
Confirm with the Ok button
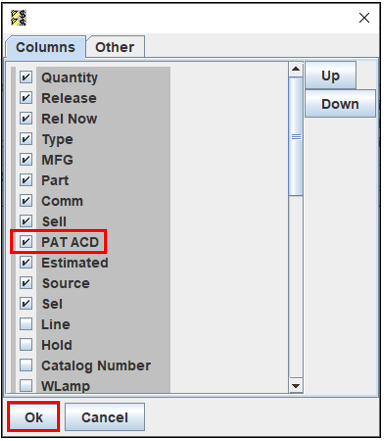33,417
